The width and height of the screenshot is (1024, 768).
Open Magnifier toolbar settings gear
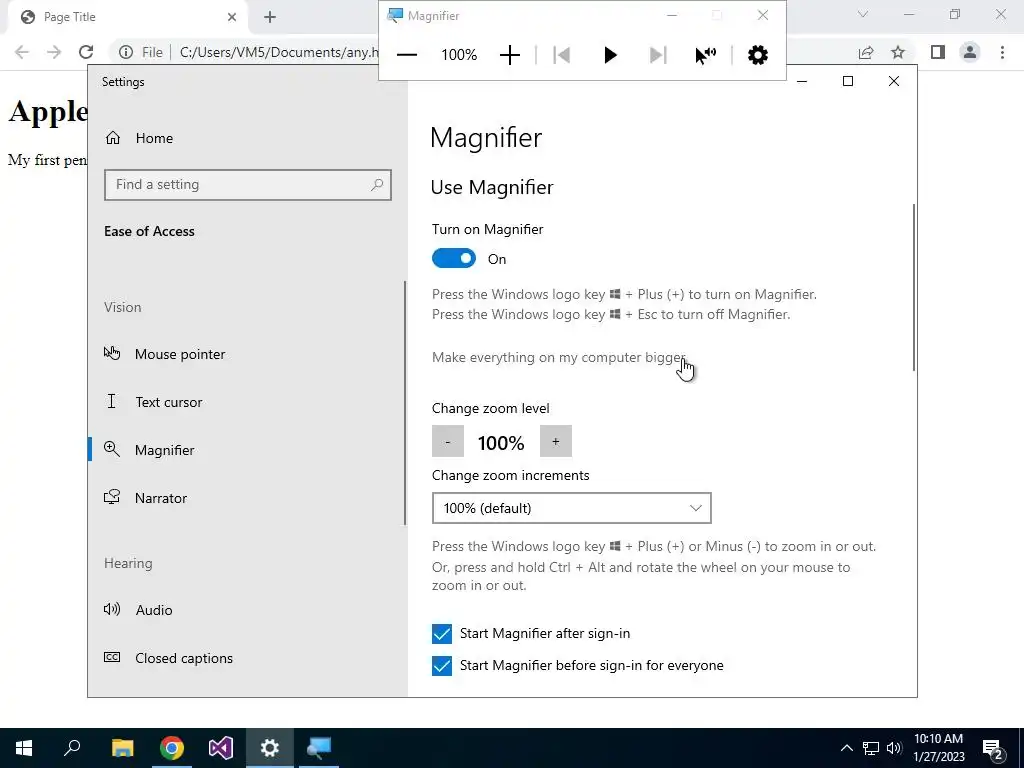tap(758, 55)
